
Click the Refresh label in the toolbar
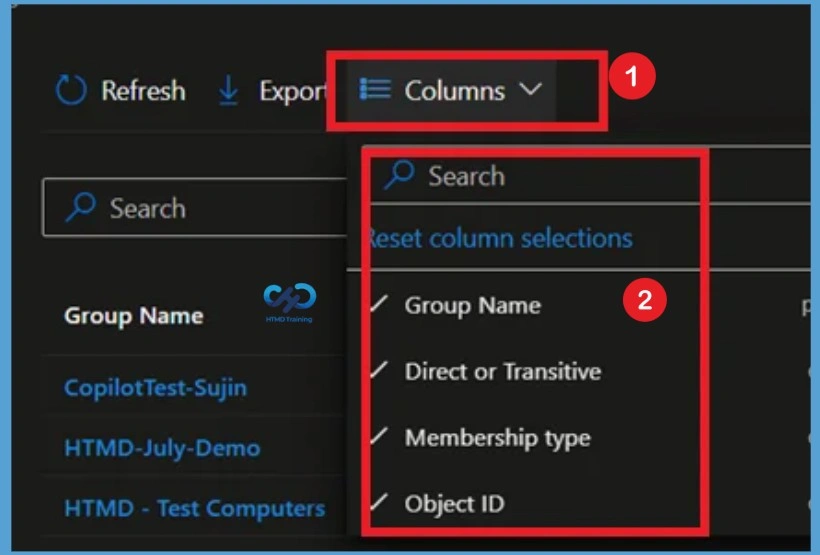(x=143, y=90)
